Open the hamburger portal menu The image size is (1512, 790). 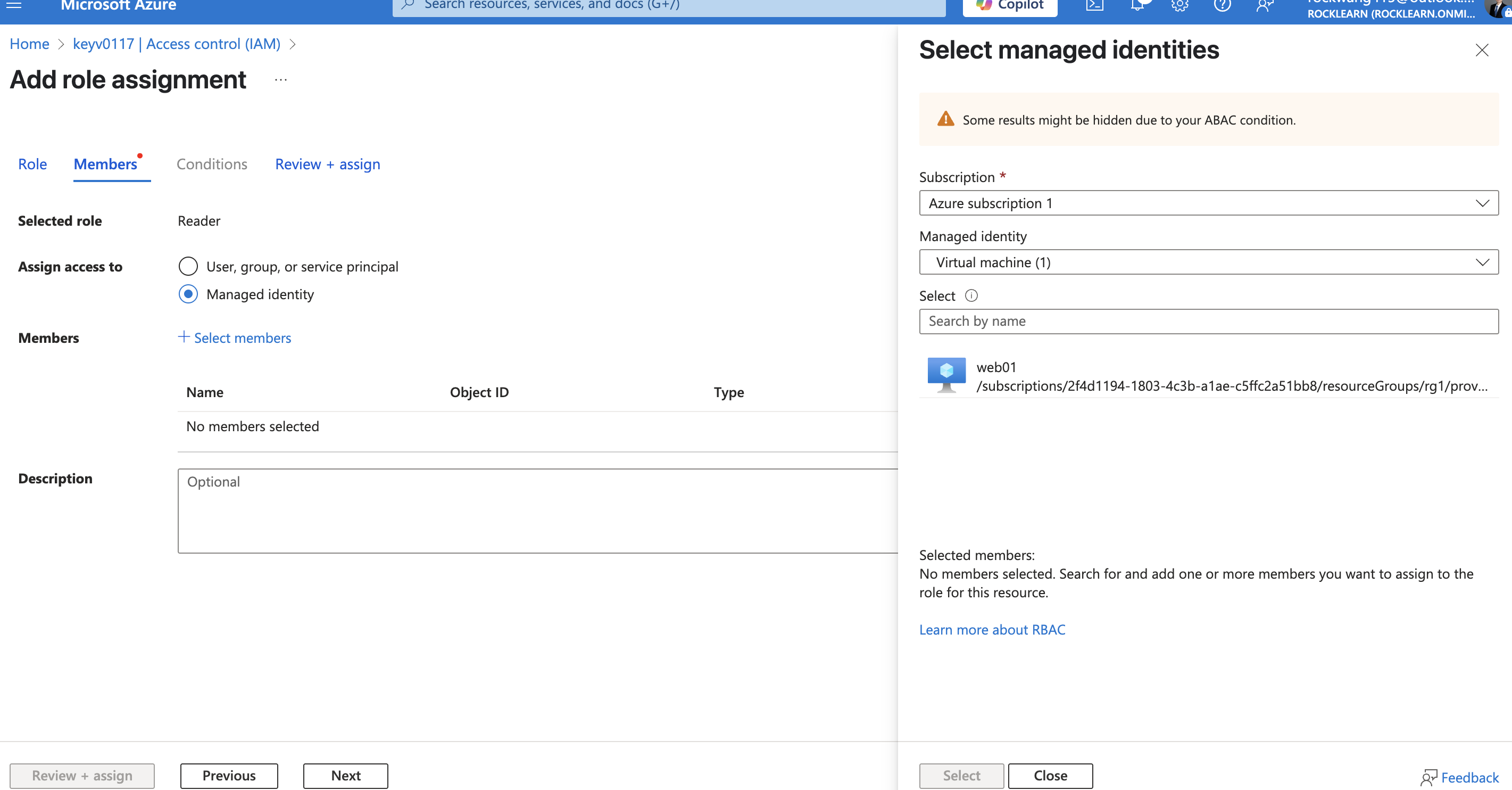point(13,5)
